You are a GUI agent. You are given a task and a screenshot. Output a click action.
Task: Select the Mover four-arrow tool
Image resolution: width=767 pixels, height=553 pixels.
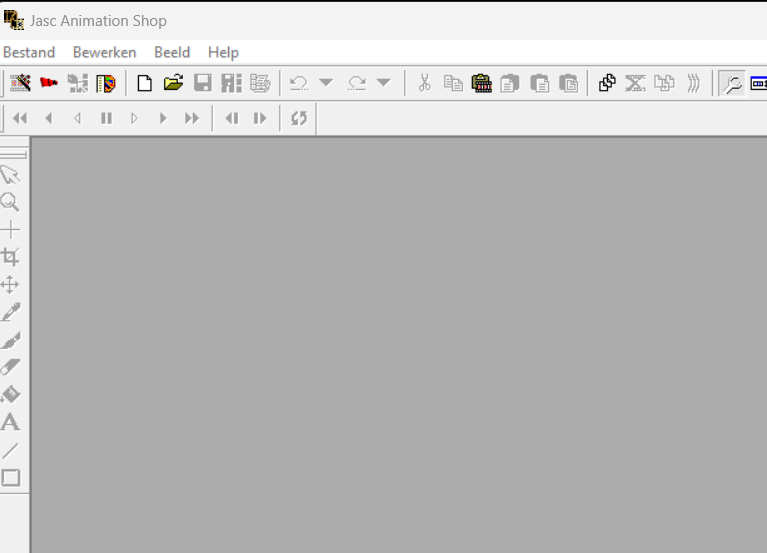pos(10,284)
